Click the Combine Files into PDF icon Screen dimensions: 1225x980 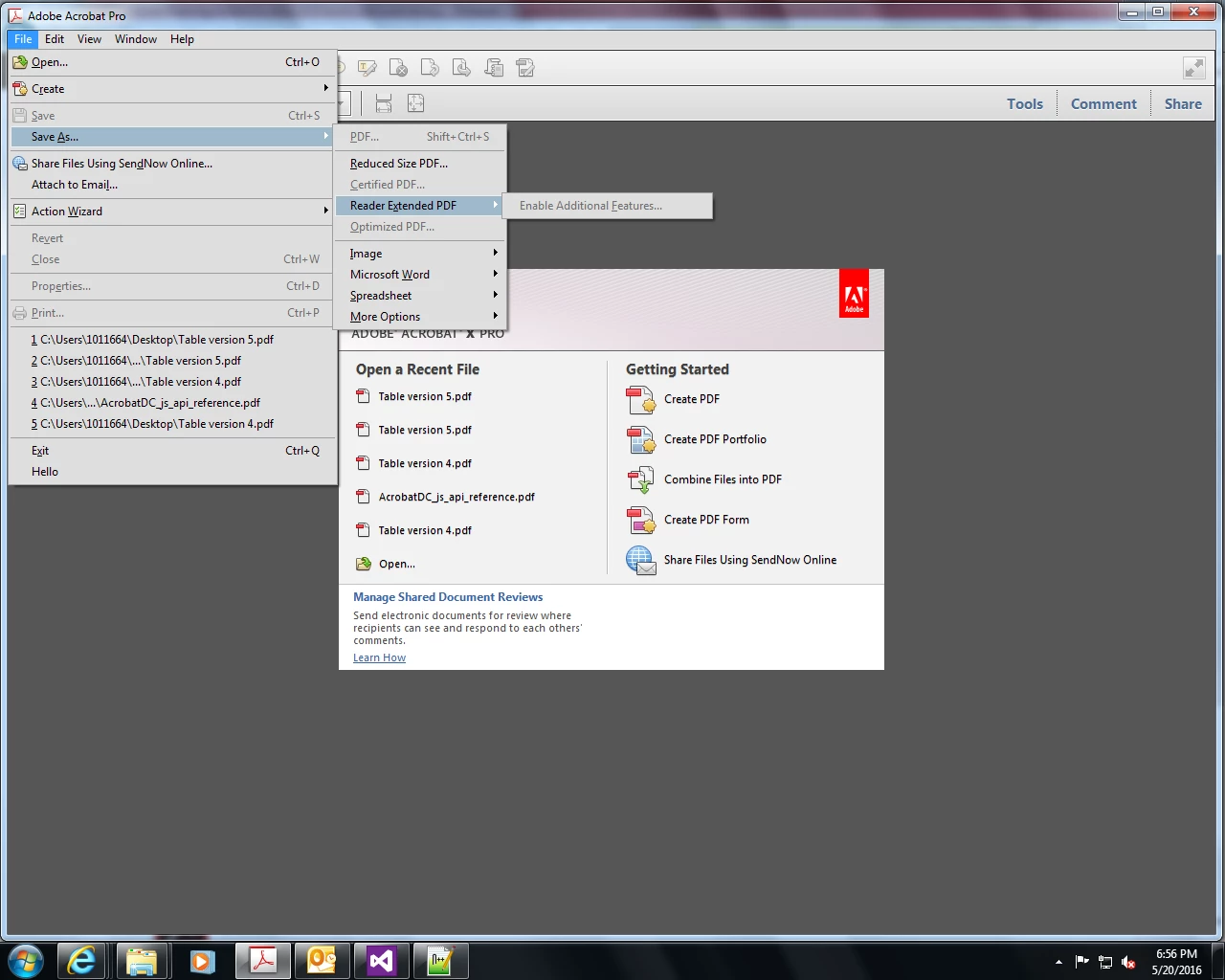[x=640, y=479]
